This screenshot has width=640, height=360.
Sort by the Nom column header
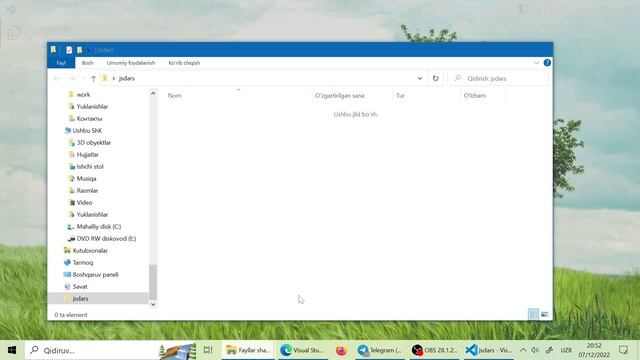pos(175,96)
